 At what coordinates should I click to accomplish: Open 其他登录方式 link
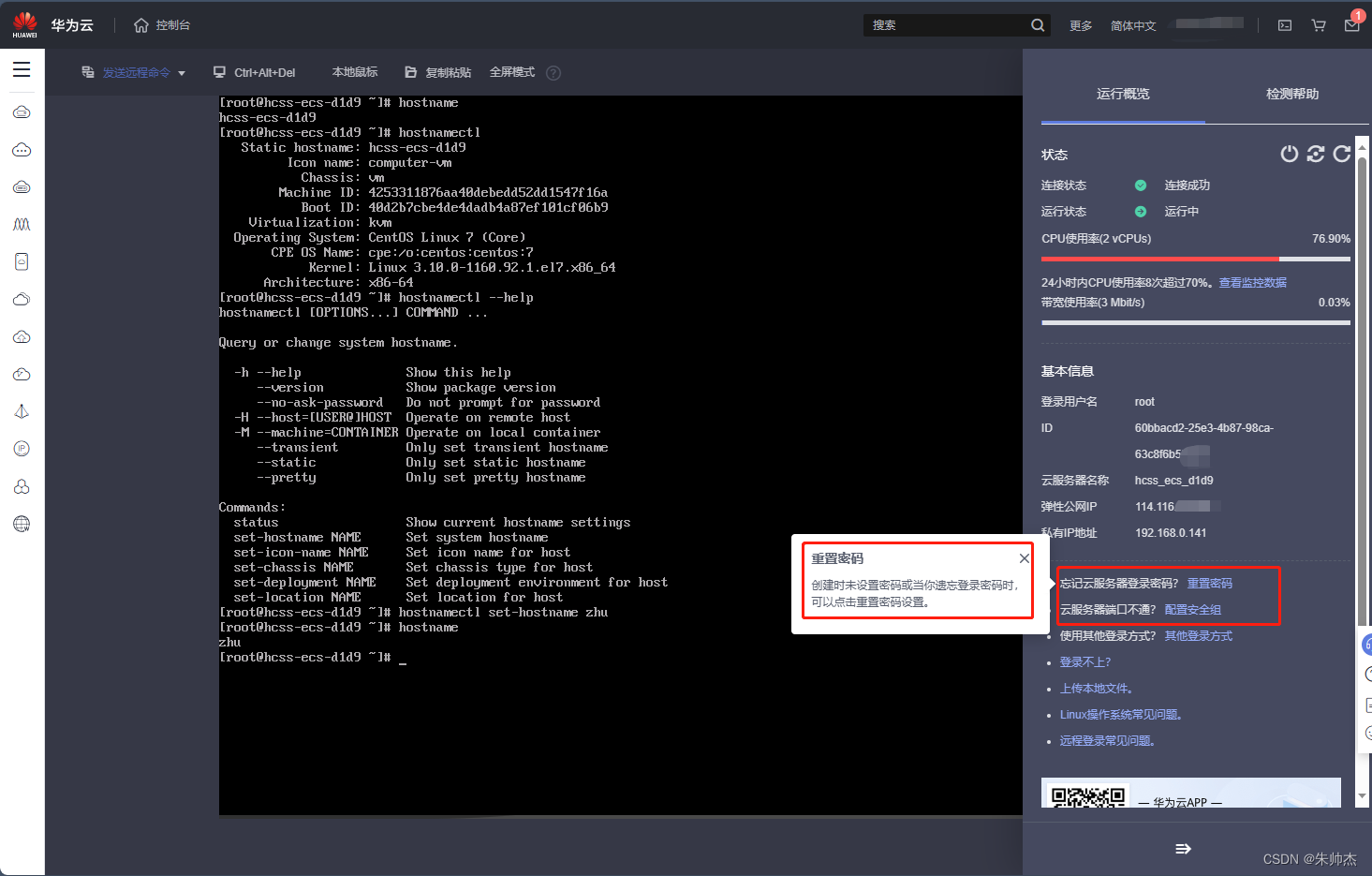pyautogui.click(x=1199, y=635)
